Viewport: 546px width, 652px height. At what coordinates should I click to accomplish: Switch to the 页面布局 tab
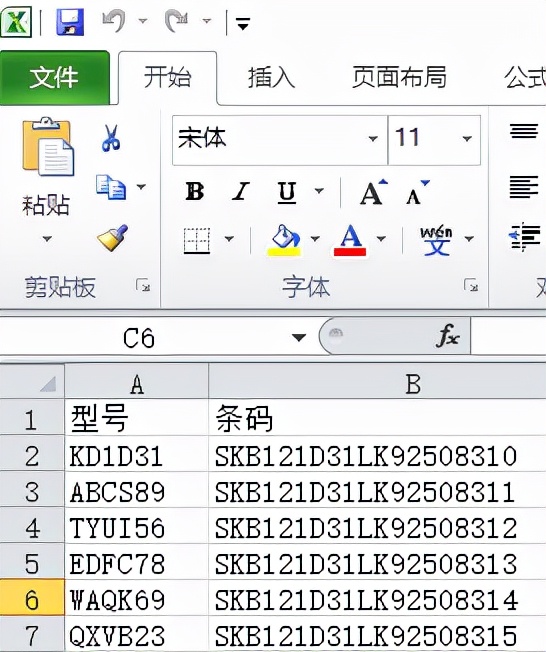[x=399, y=78]
